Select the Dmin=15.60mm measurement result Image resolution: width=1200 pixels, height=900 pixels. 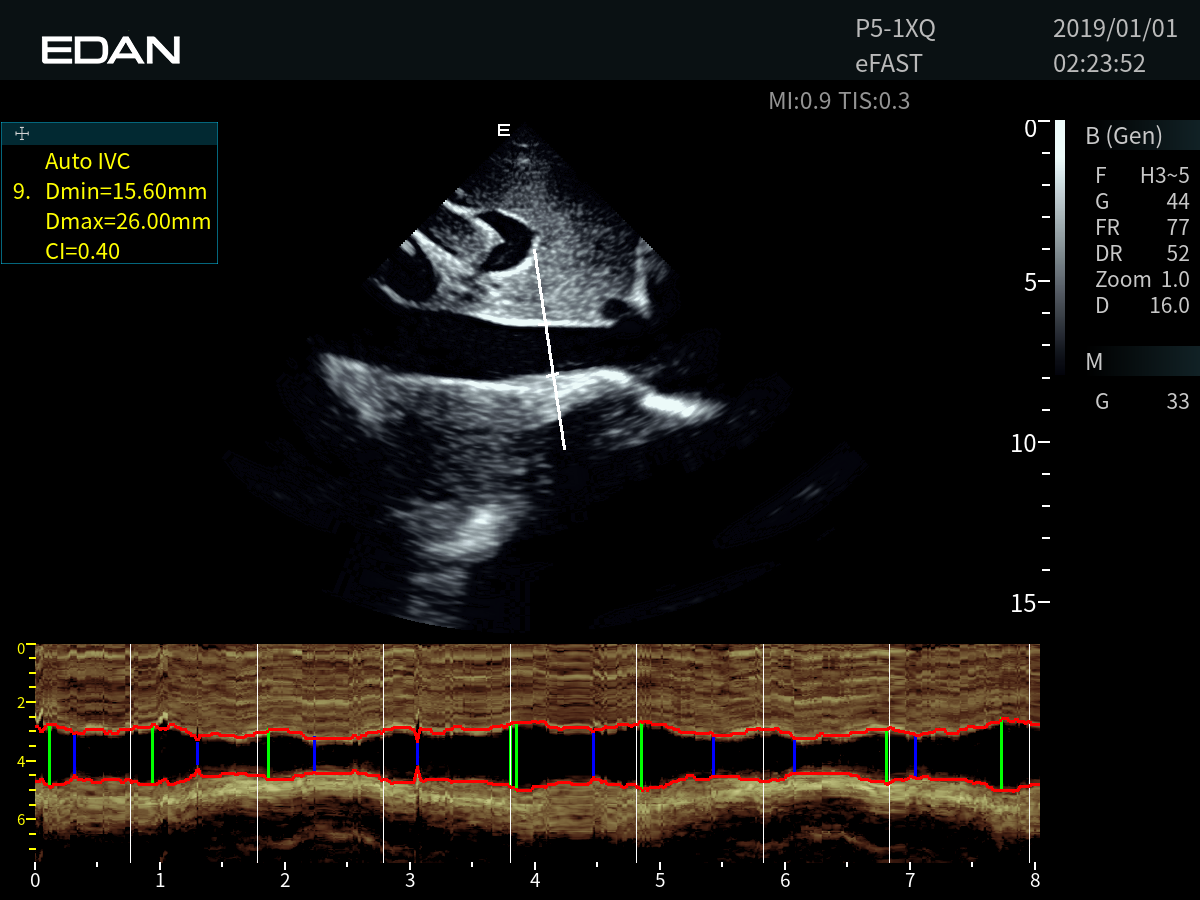pos(126,191)
